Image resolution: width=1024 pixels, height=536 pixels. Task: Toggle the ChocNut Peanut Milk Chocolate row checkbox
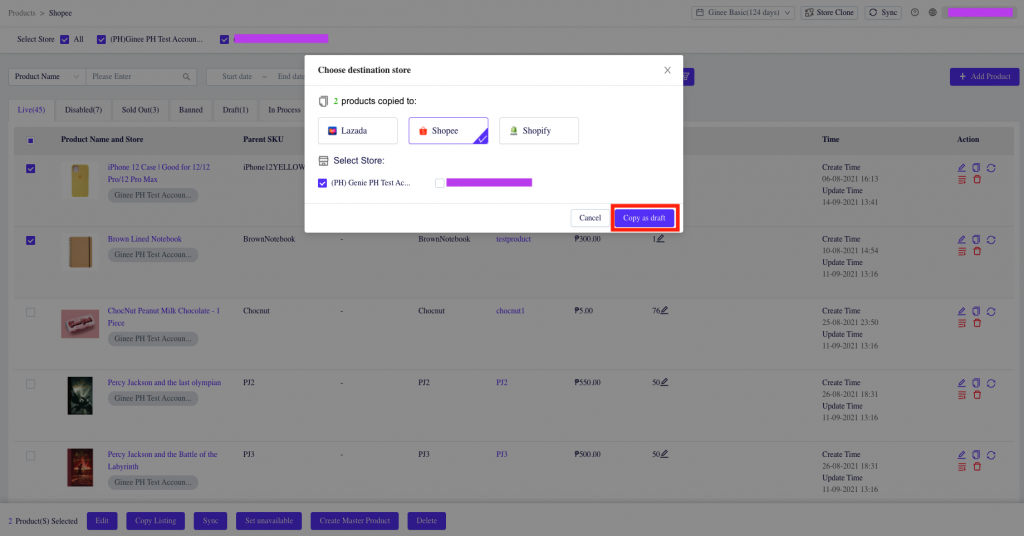pyautogui.click(x=30, y=312)
